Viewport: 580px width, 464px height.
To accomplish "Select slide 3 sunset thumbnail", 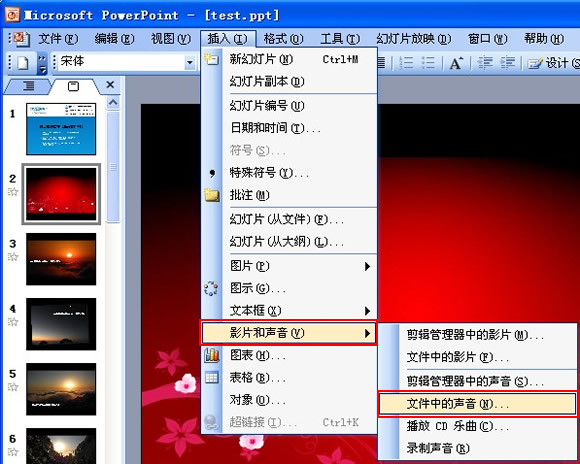I will (61, 259).
